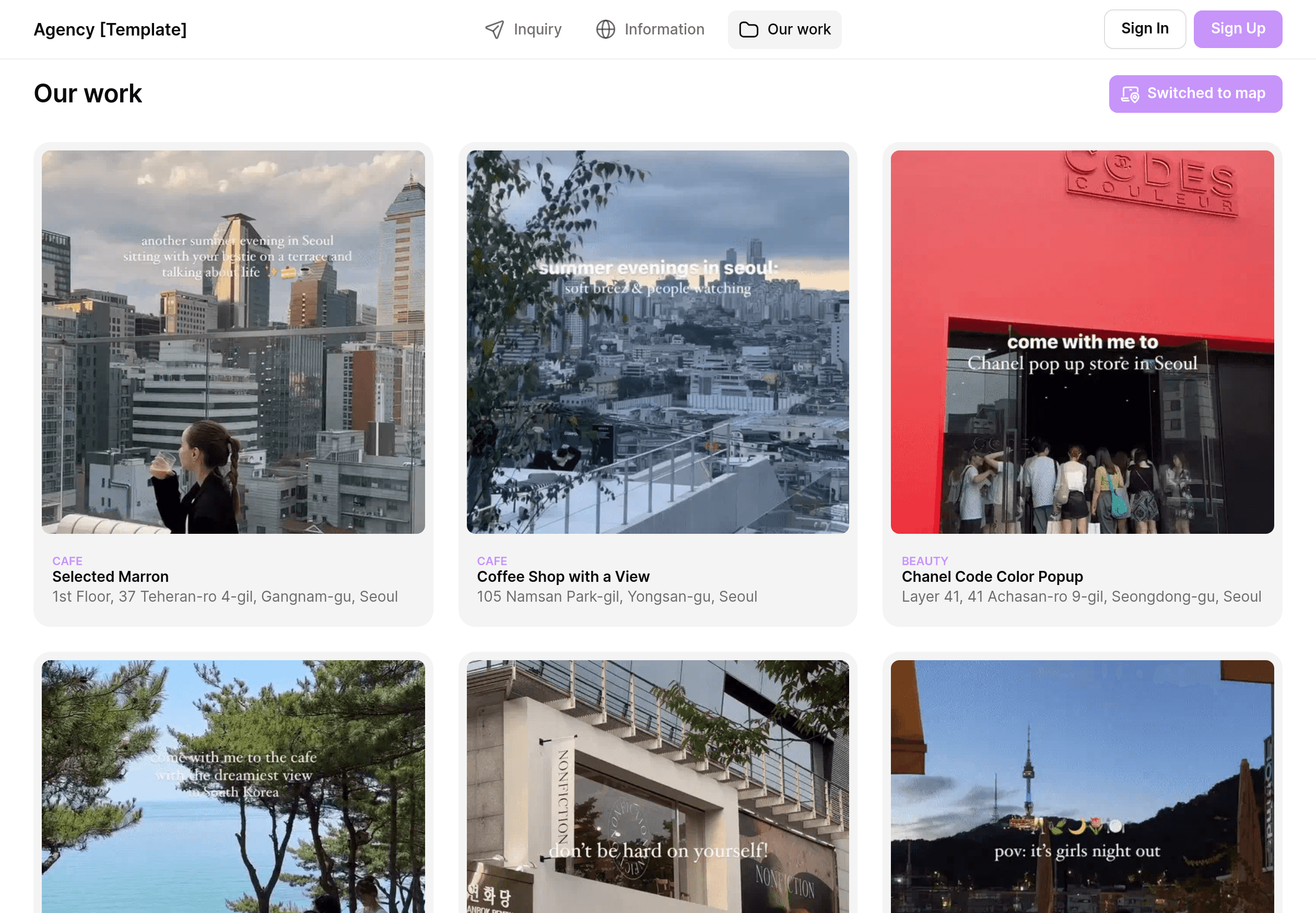Click address 1st Floor, 37 Teheran-ro 4-gil
This screenshot has width=1316, height=913.
coord(225,596)
